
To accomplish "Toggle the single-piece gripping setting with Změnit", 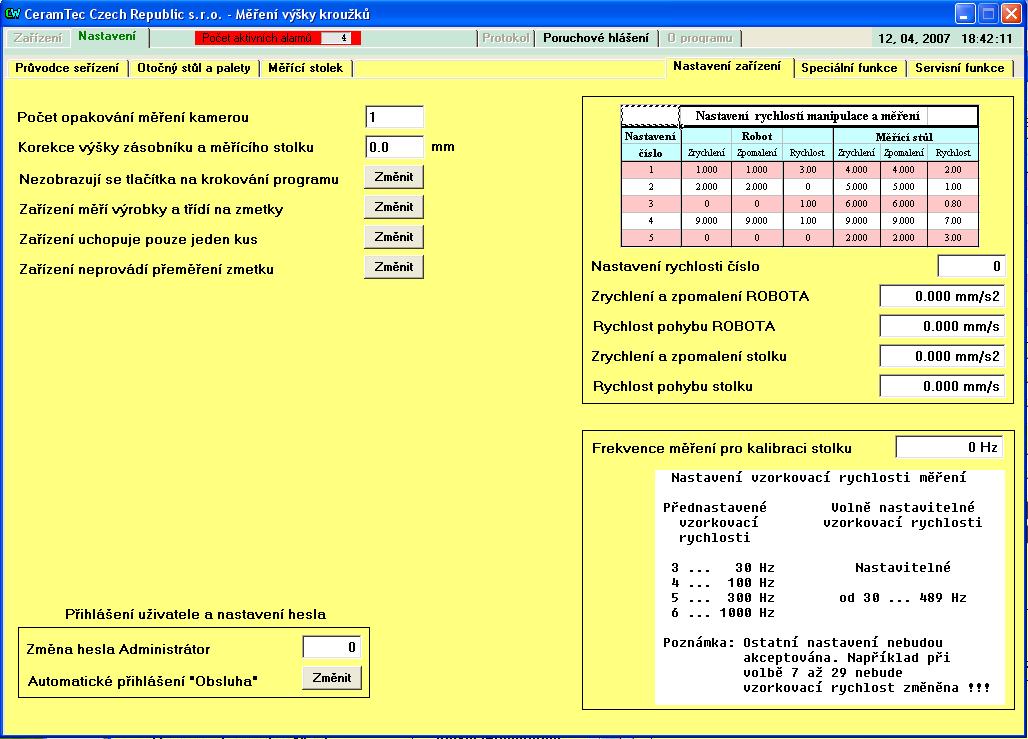I will [393, 237].
